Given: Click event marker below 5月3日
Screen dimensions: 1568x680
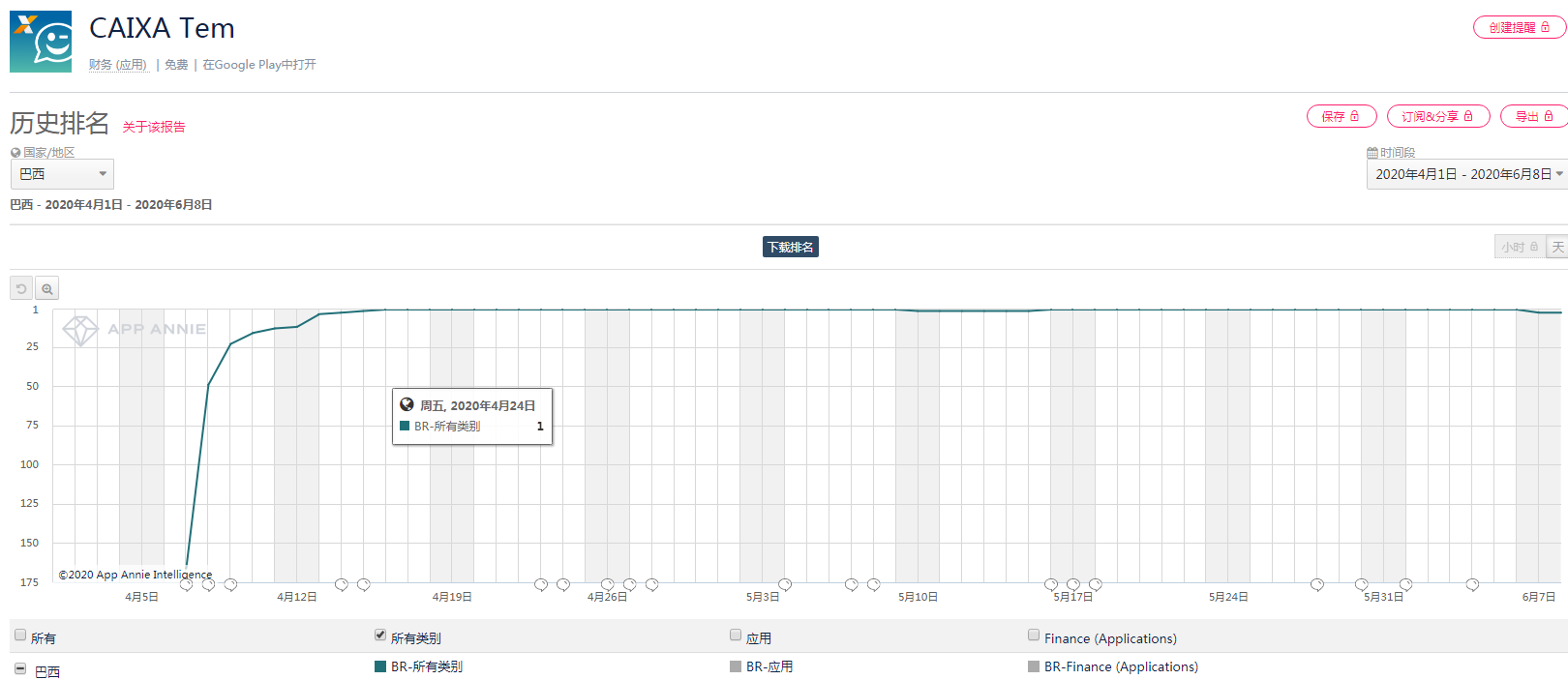Looking at the screenshot, I should 785,584.
